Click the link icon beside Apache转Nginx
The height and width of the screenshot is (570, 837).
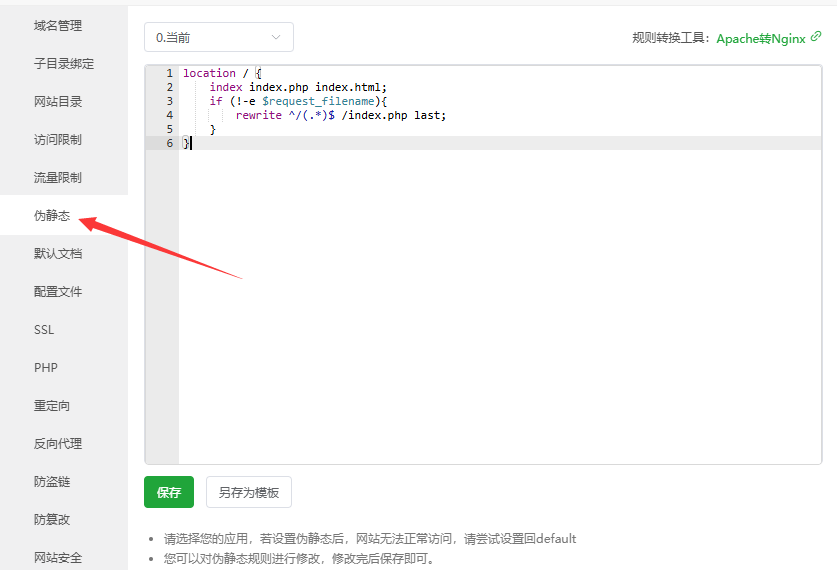pyautogui.click(x=816, y=36)
